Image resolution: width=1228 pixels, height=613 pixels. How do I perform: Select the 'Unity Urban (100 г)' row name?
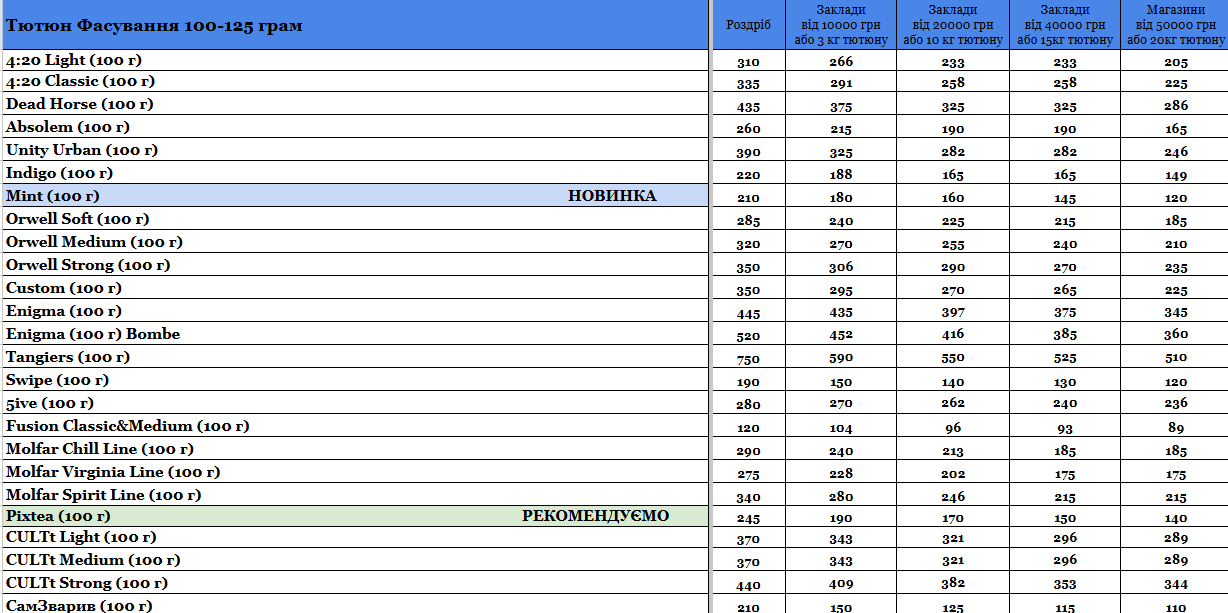(82, 150)
